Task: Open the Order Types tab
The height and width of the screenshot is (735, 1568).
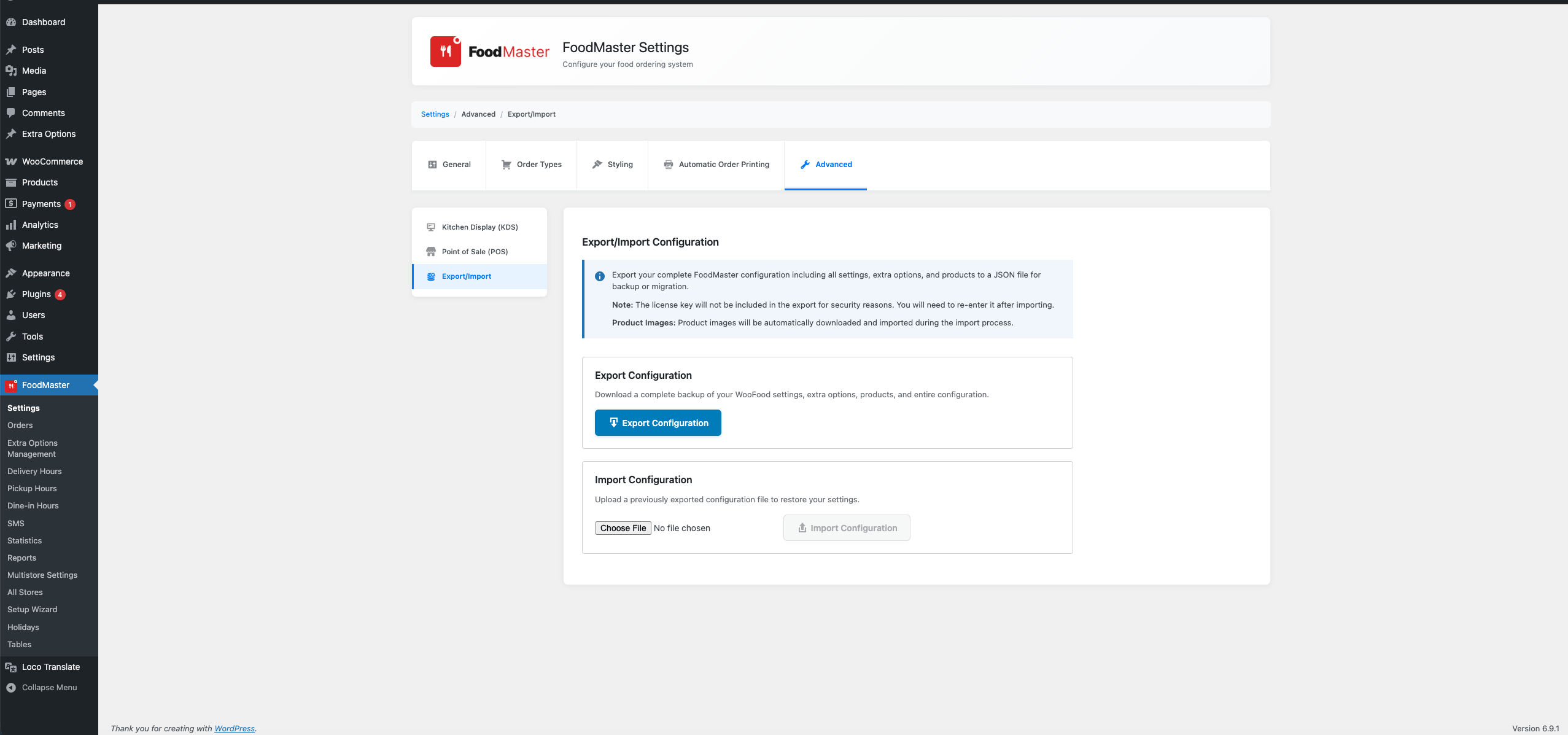Action: (532, 164)
